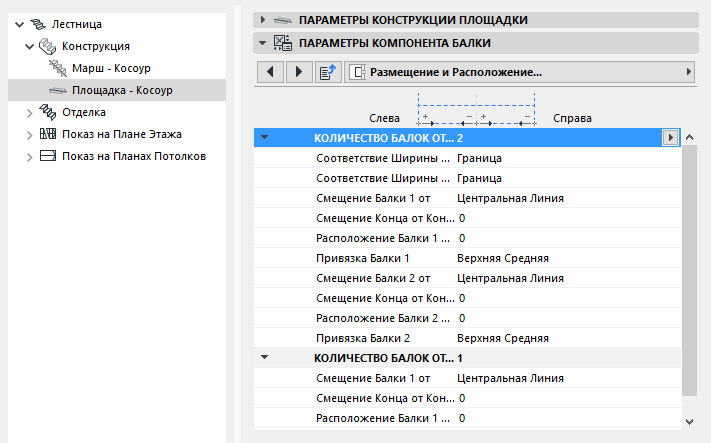This screenshot has height=443, width=711.
Task: Click Расположение Балки 2 ... row
Action: (467, 318)
